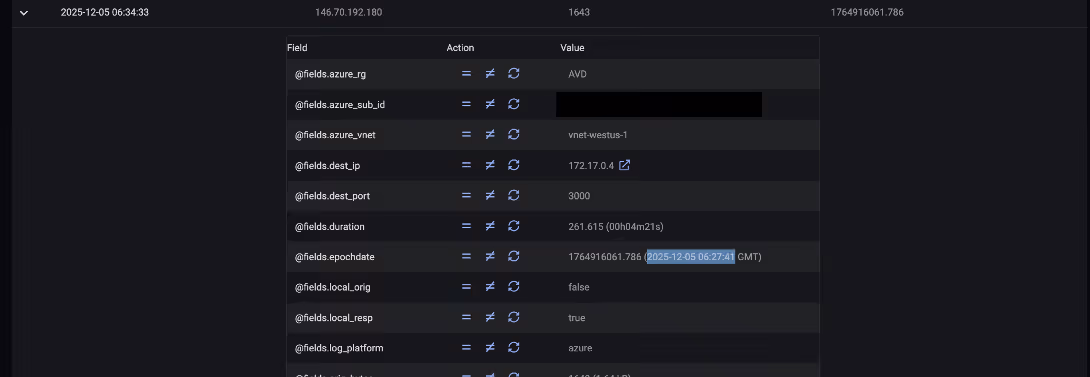The image size is (1090, 377).
Task: Click not-equal filter icon for @fields.local_resp
Action: click(x=490, y=318)
